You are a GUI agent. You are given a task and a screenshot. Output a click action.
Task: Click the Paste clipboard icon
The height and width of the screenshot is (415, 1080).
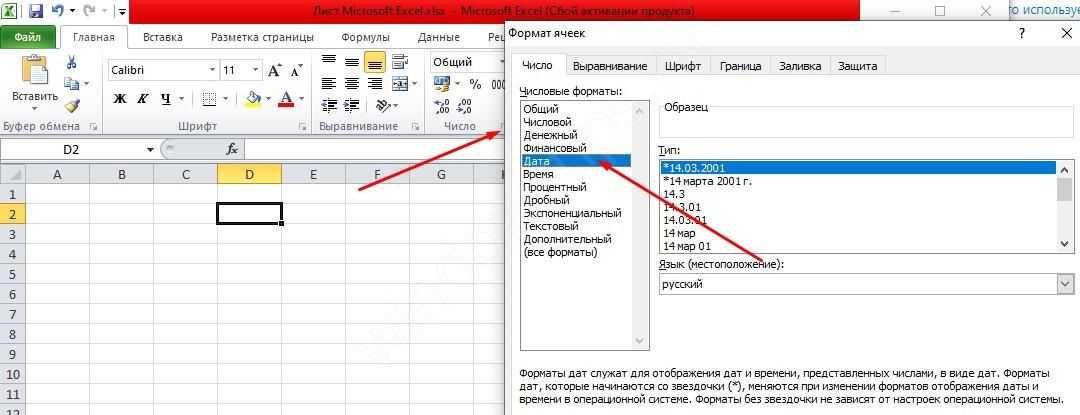34,72
